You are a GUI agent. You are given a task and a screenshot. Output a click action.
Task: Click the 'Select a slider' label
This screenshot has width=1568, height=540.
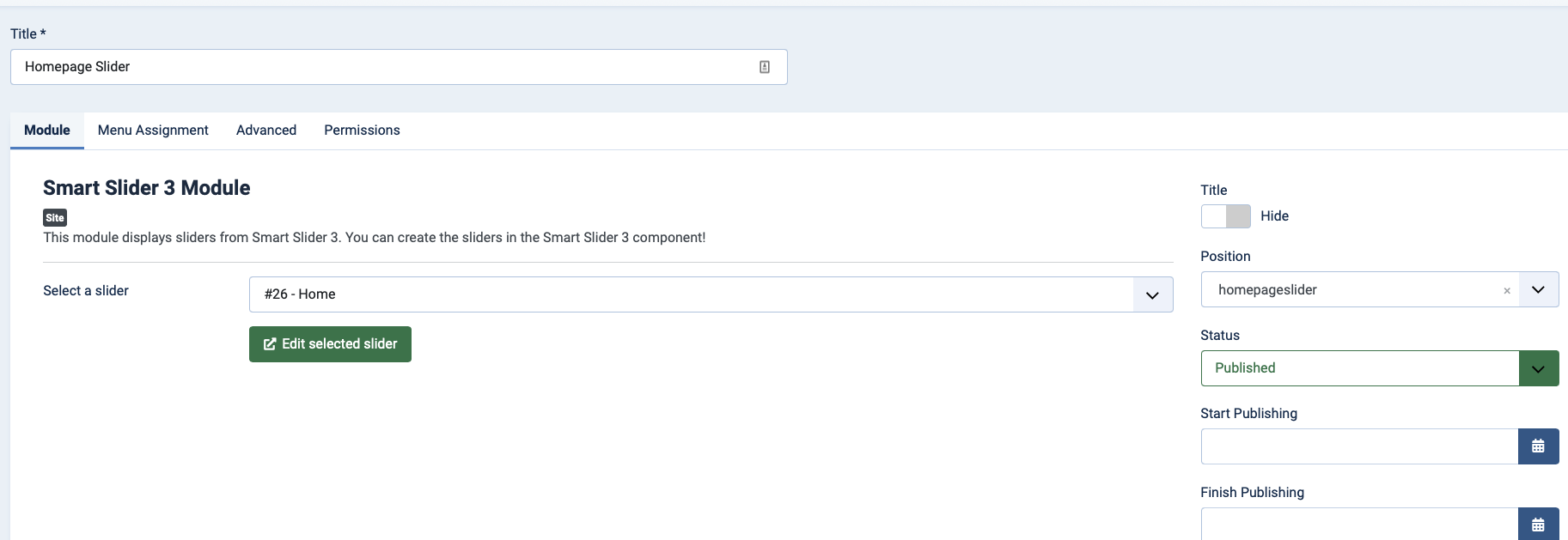click(86, 291)
